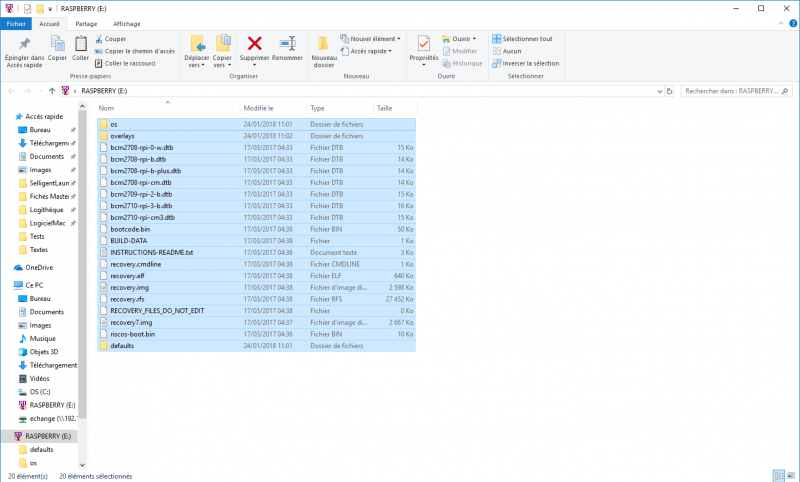Open the Accès rapide ribbon dropdown
This screenshot has height=482, width=800.
[x=366, y=51]
